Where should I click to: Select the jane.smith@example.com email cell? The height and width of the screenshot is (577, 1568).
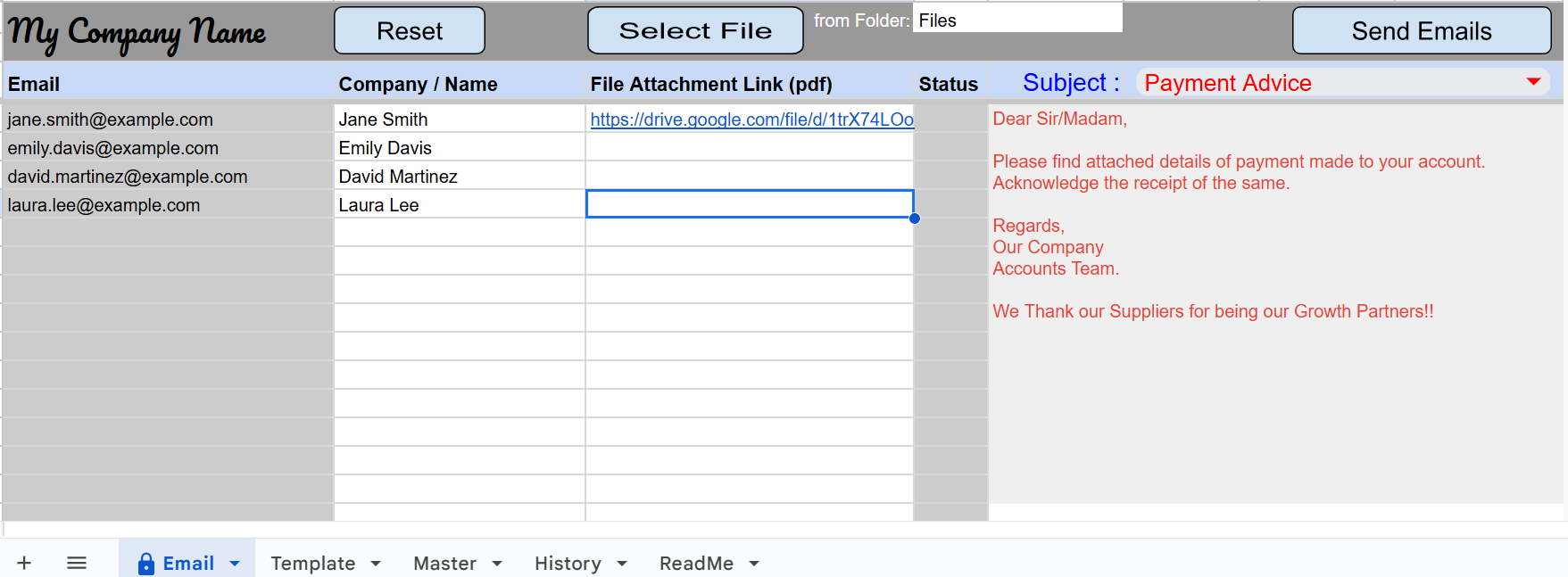(x=168, y=120)
